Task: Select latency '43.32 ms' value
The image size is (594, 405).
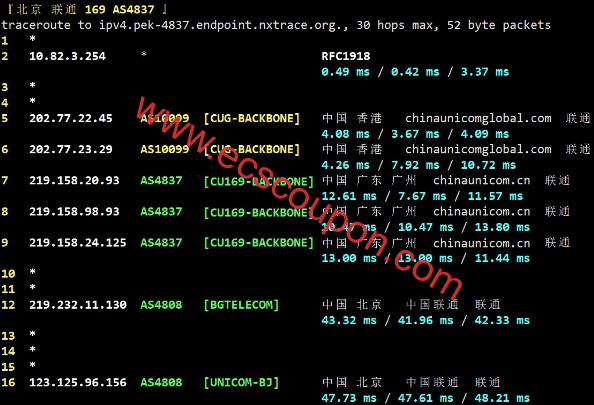Action: tap(349, 321)
